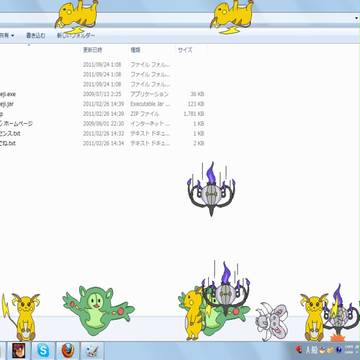This screenshot has width=360, height=360.
Task: Click the 2 KB size cell
Action: point(198,143)
